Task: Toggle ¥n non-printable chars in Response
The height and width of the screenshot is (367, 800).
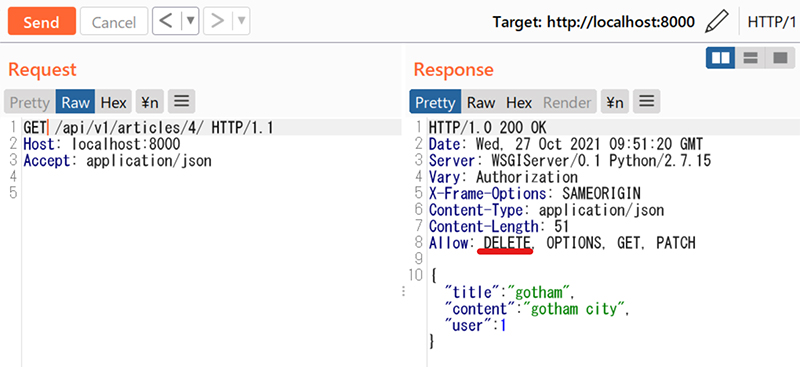Action: pos(615,102)
